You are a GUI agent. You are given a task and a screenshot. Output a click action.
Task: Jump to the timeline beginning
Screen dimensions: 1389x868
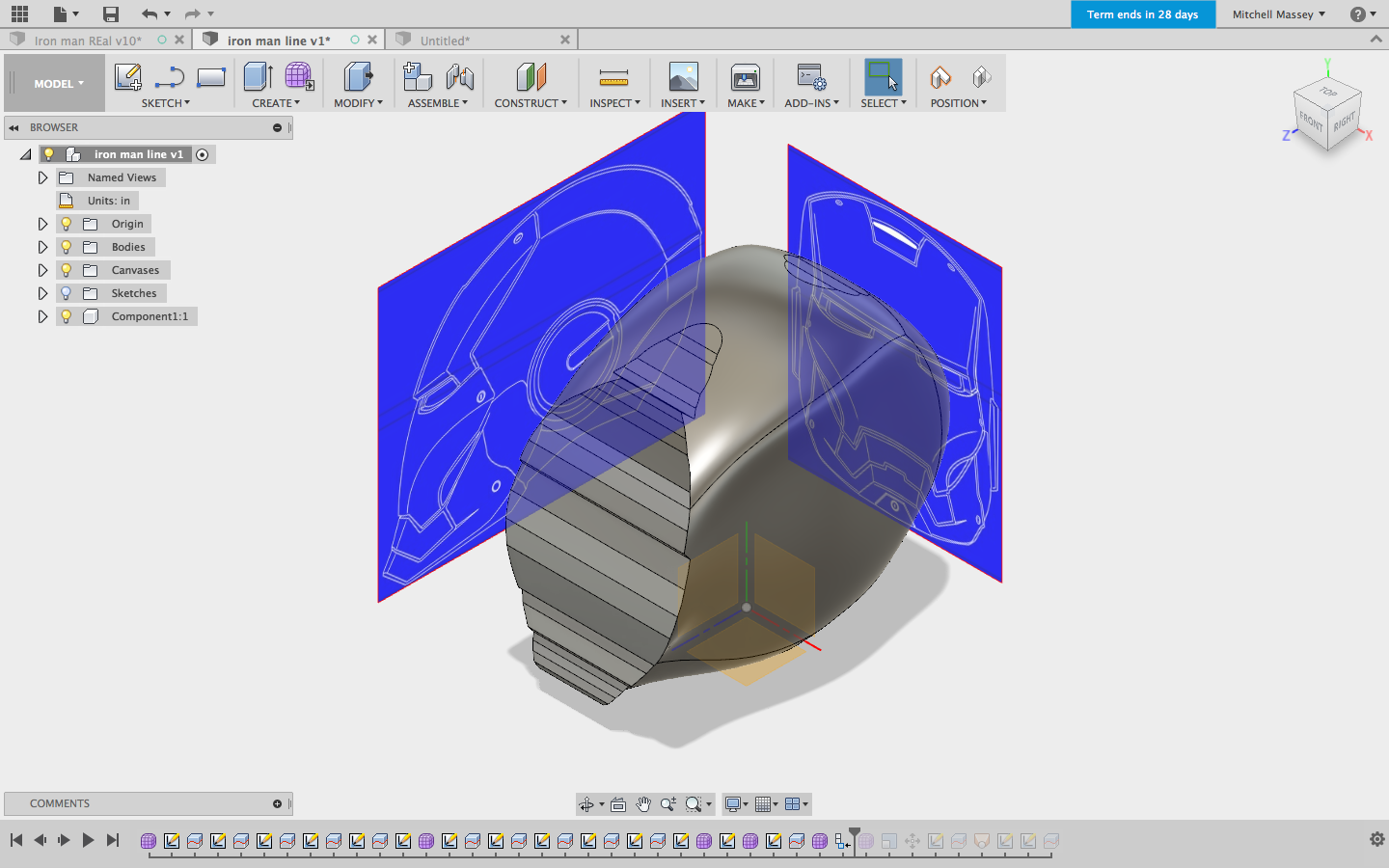click(16, 840)
